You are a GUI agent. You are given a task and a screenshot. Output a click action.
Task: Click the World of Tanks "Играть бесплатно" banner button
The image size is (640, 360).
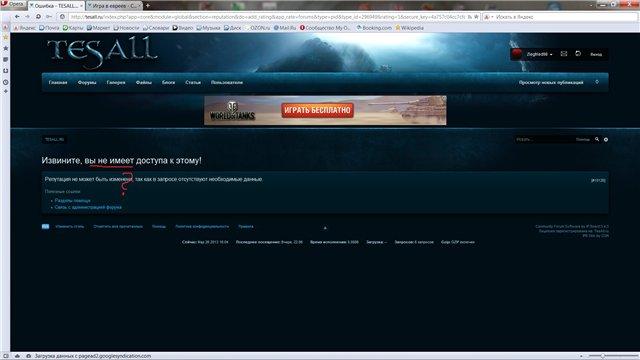point(318,110)
